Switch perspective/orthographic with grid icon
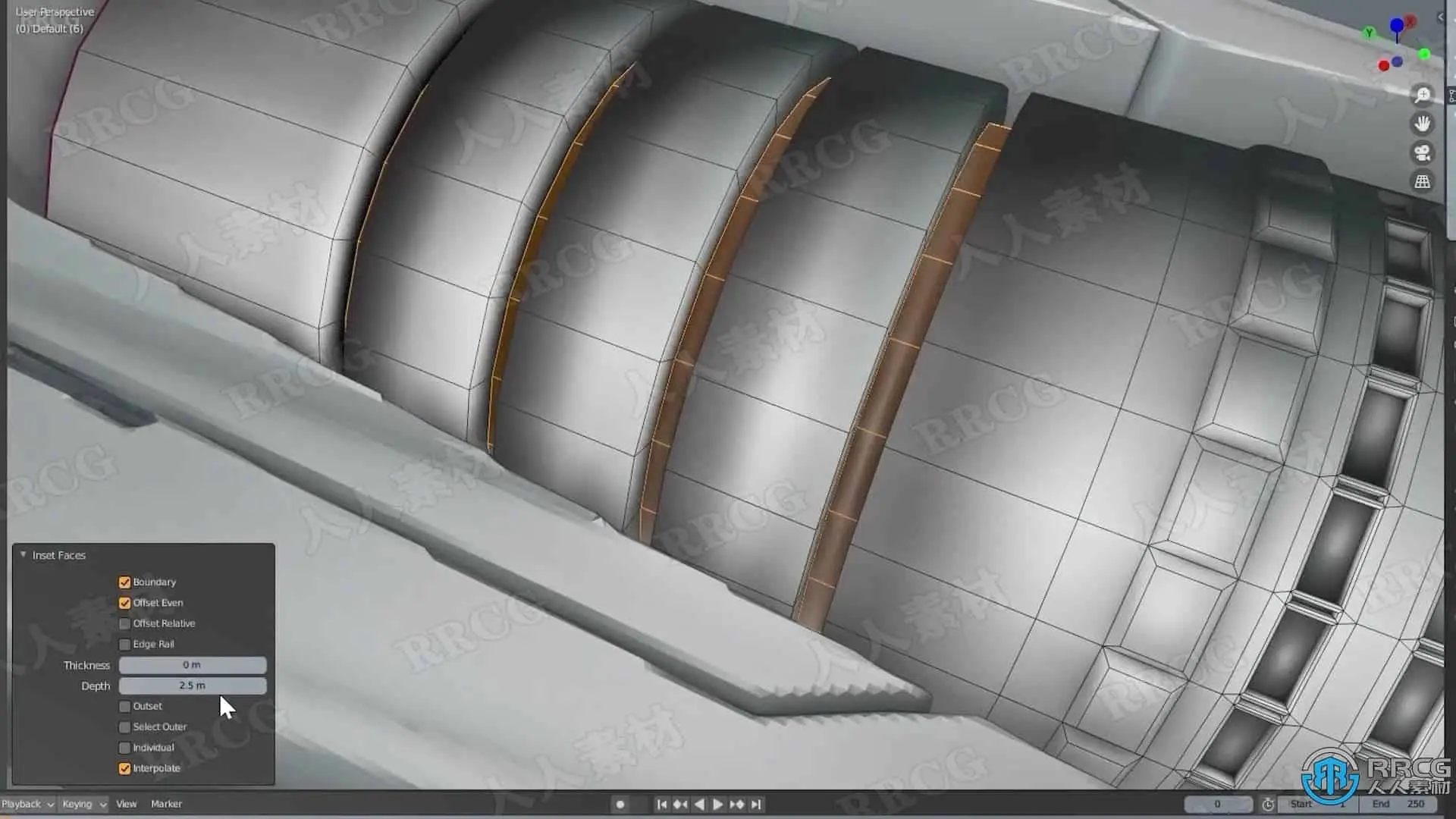 pyautogui.click(x=1423, y=182)
